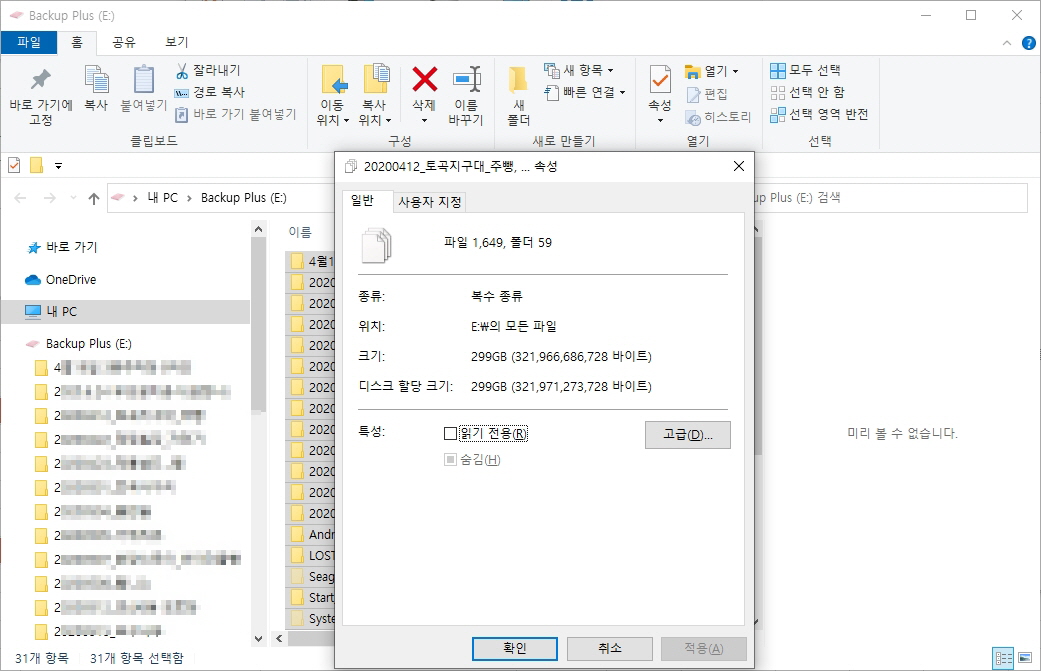
Task: Switch to the Home (홈) ribbon tab
Action: click(76, 42)
